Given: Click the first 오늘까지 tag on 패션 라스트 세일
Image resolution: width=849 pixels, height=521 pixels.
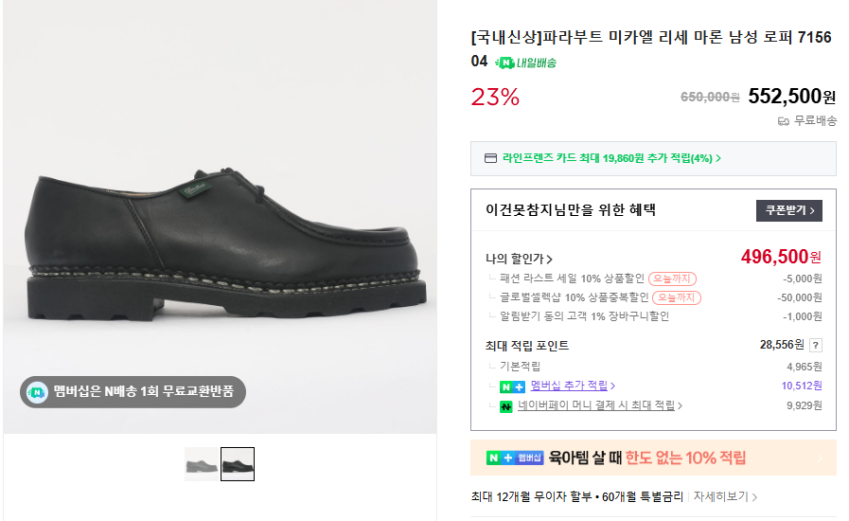Looking at the screenshot, I should pyautogui.click(x=673, y=279).
